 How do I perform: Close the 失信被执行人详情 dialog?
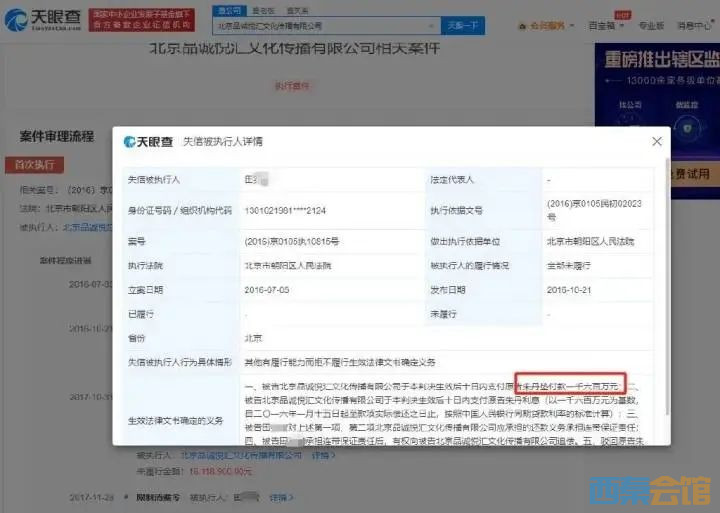(x=655, y=142)
